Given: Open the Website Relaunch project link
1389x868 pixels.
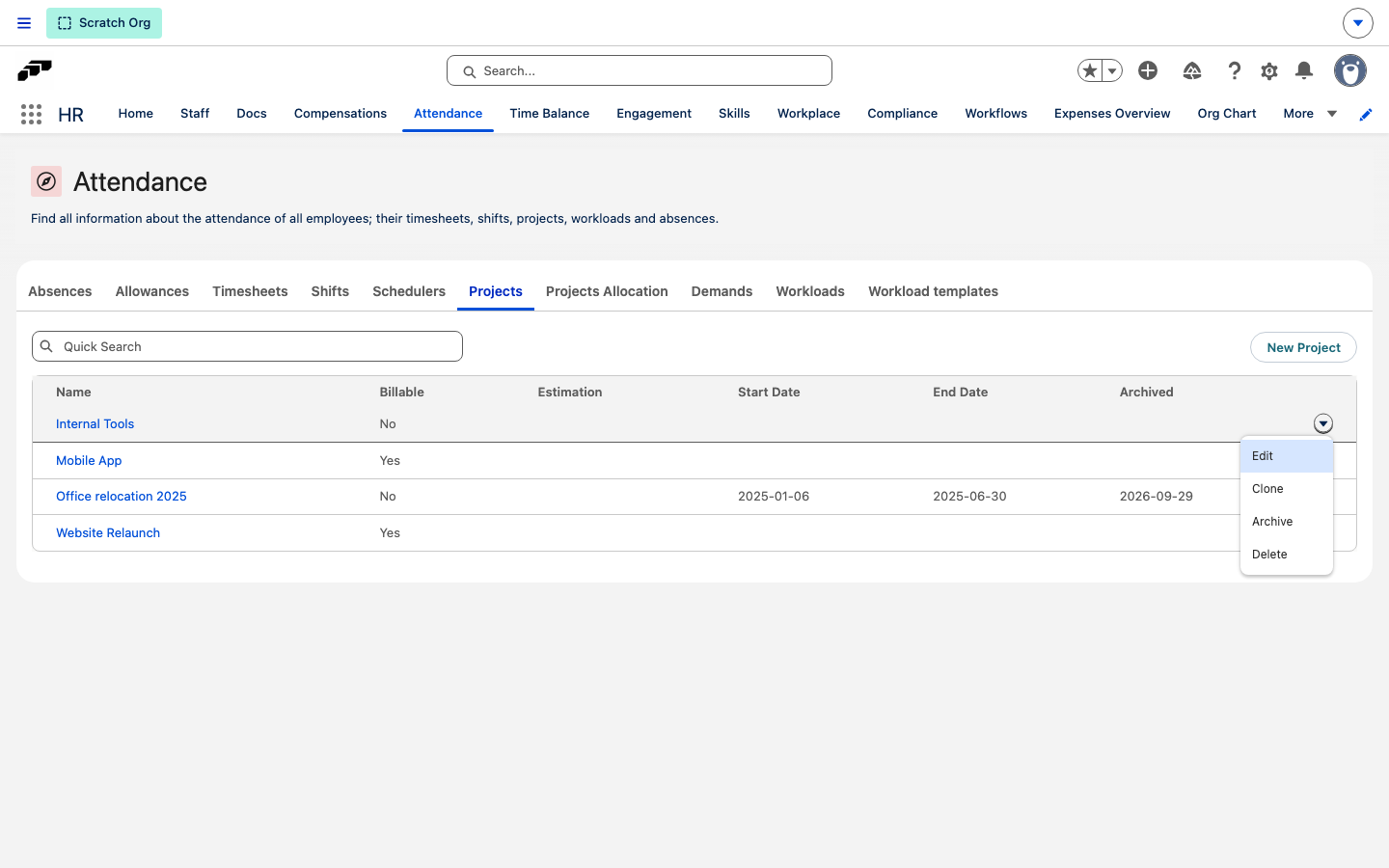Looking at the screenshot, I should (108, 533).
